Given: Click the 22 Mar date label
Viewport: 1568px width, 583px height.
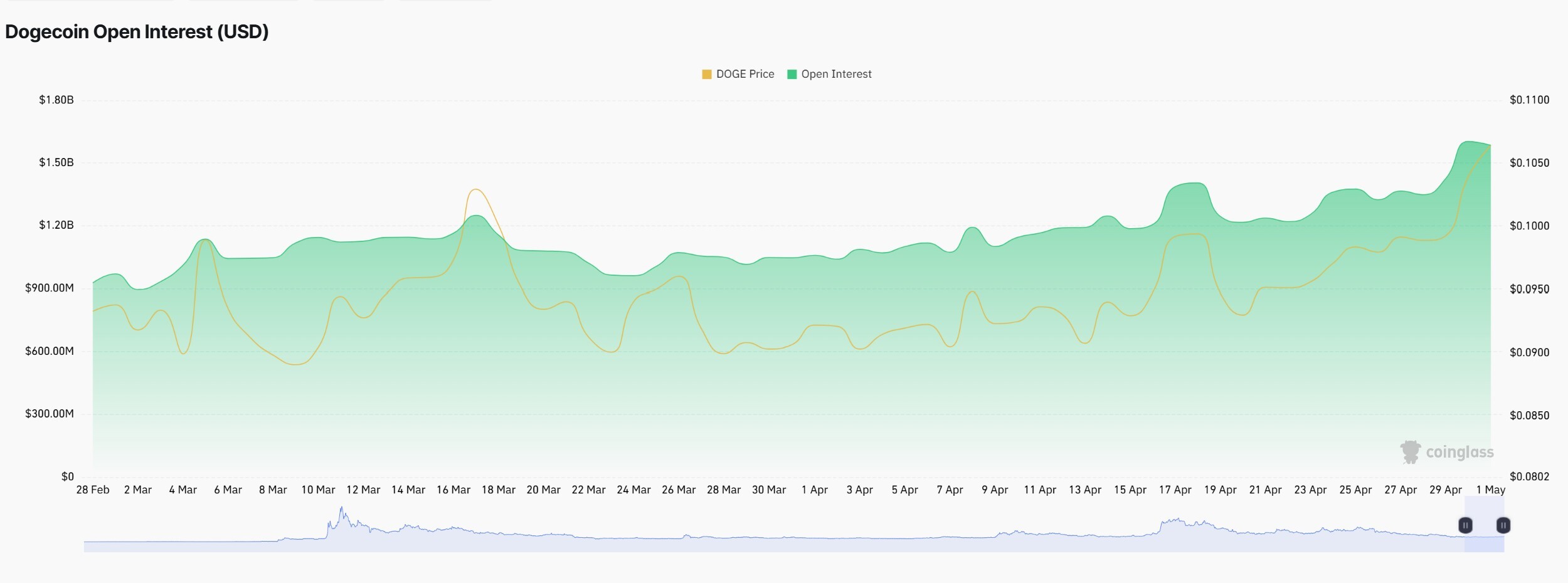Looking at the screenshot, I should [589, 490].
